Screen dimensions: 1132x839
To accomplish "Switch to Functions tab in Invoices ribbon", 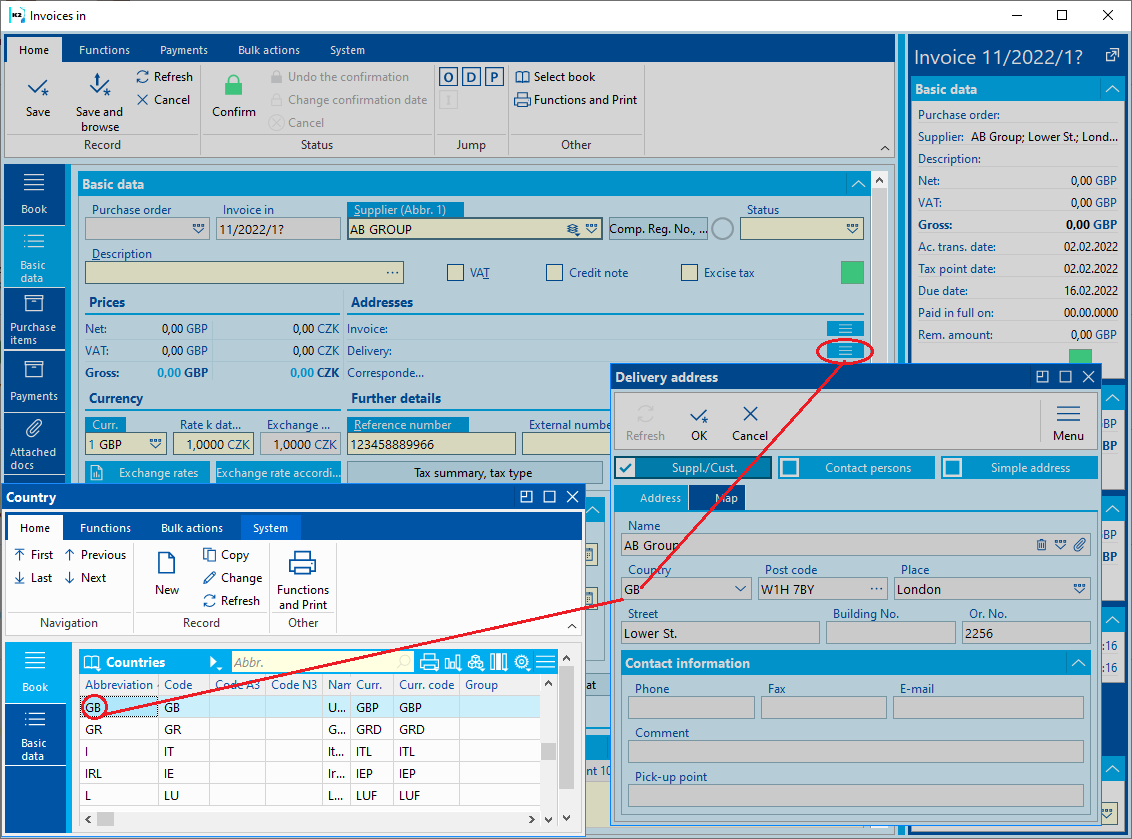I will (x=105, y=50).
